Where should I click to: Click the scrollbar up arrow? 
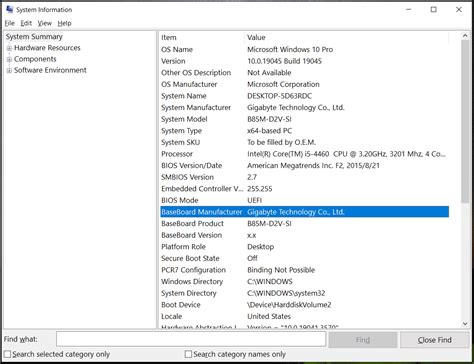pos(465,35)
